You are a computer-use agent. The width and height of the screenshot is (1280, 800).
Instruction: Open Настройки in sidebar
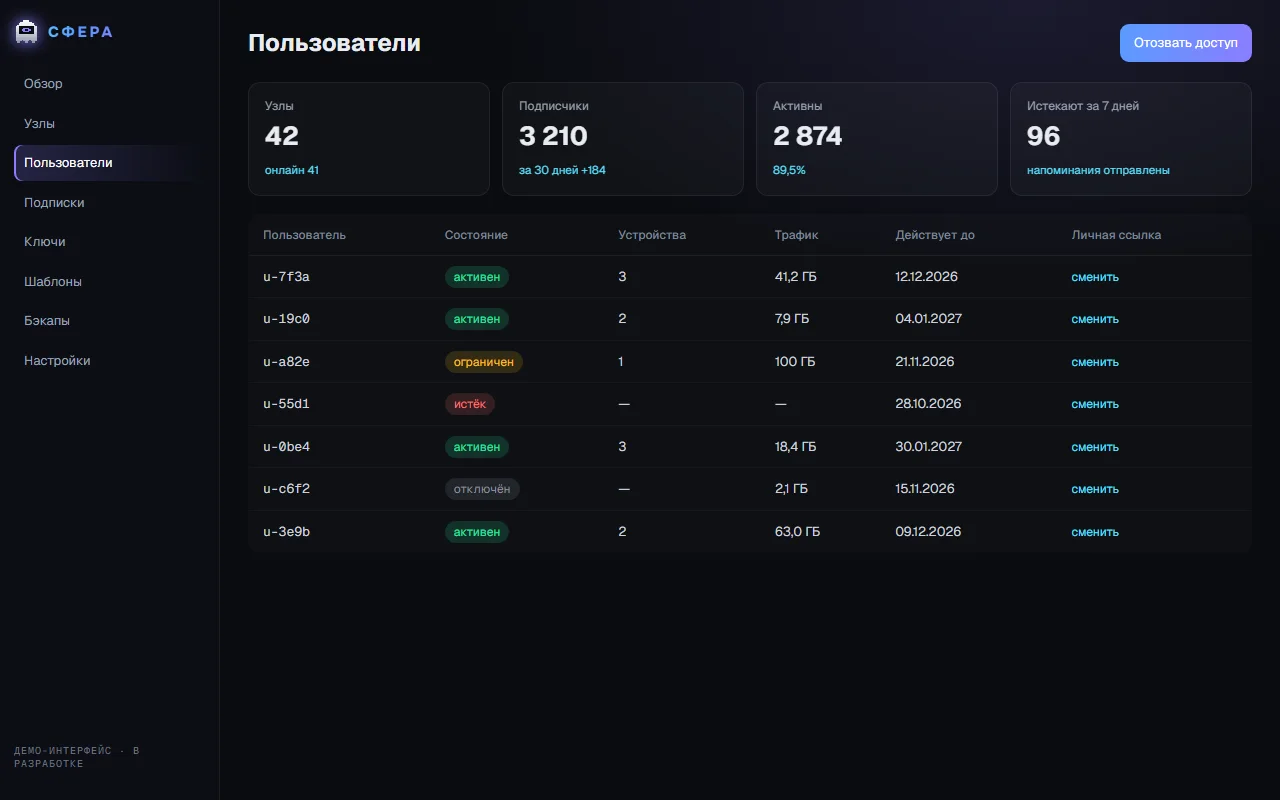109,361
